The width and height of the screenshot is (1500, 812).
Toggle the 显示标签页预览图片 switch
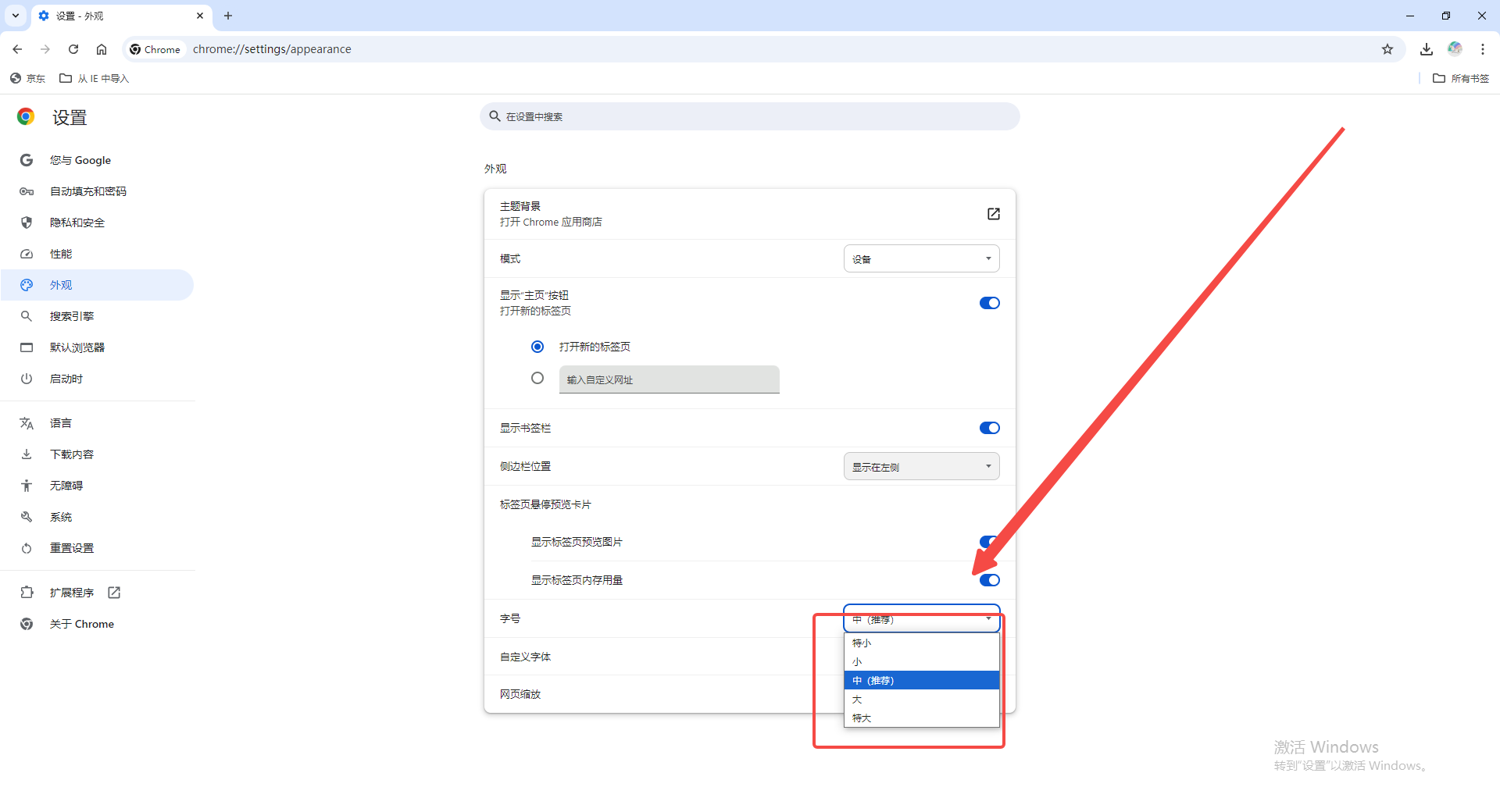(990, 542)
